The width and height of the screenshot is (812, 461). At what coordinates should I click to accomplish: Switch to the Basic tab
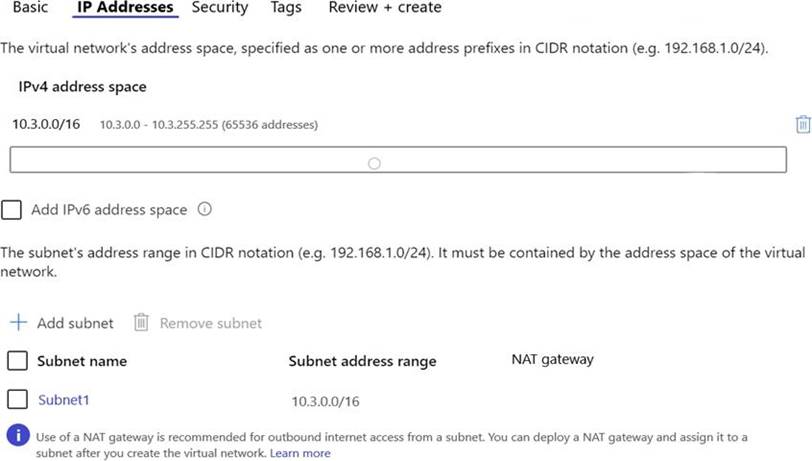point(30,8)
